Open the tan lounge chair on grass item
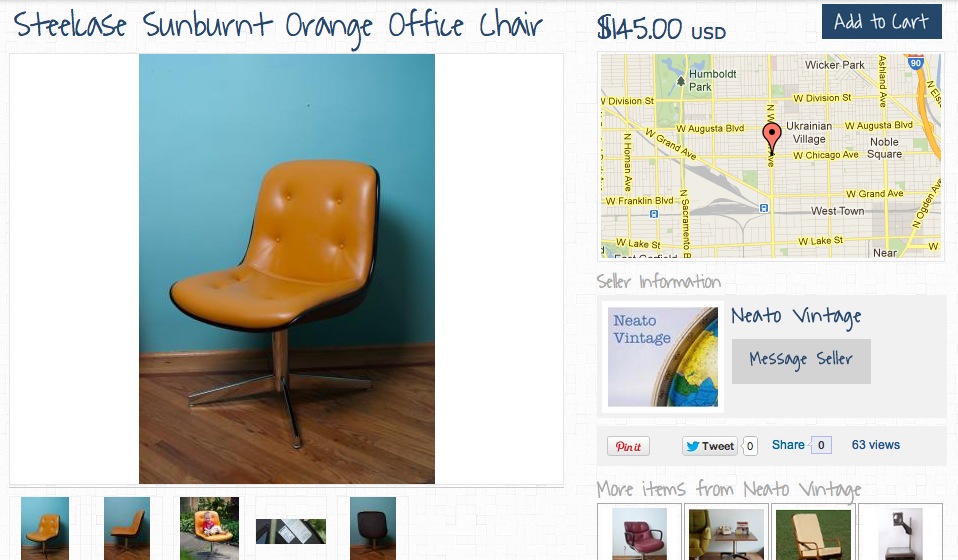Viewport: 958px width, 560px height. 813,533
